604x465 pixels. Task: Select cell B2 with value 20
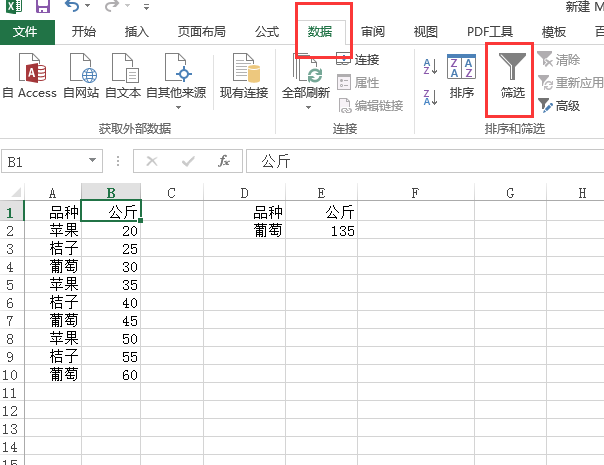(111, 230)
